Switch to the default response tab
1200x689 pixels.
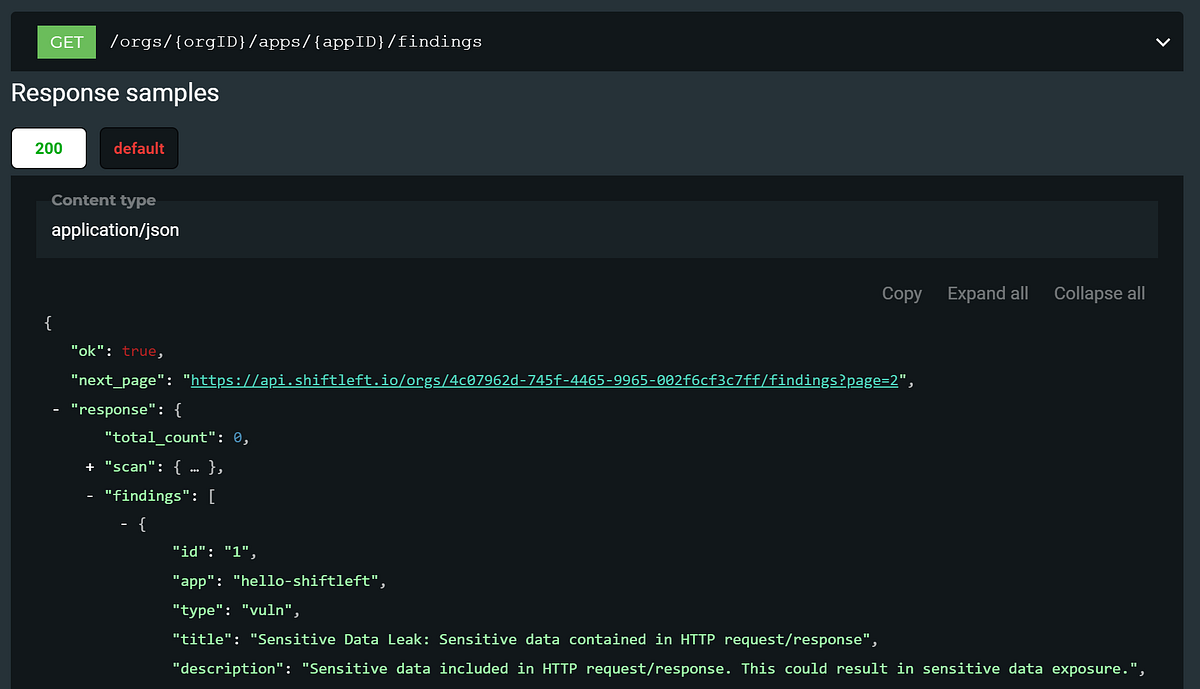tap(139, 148)
